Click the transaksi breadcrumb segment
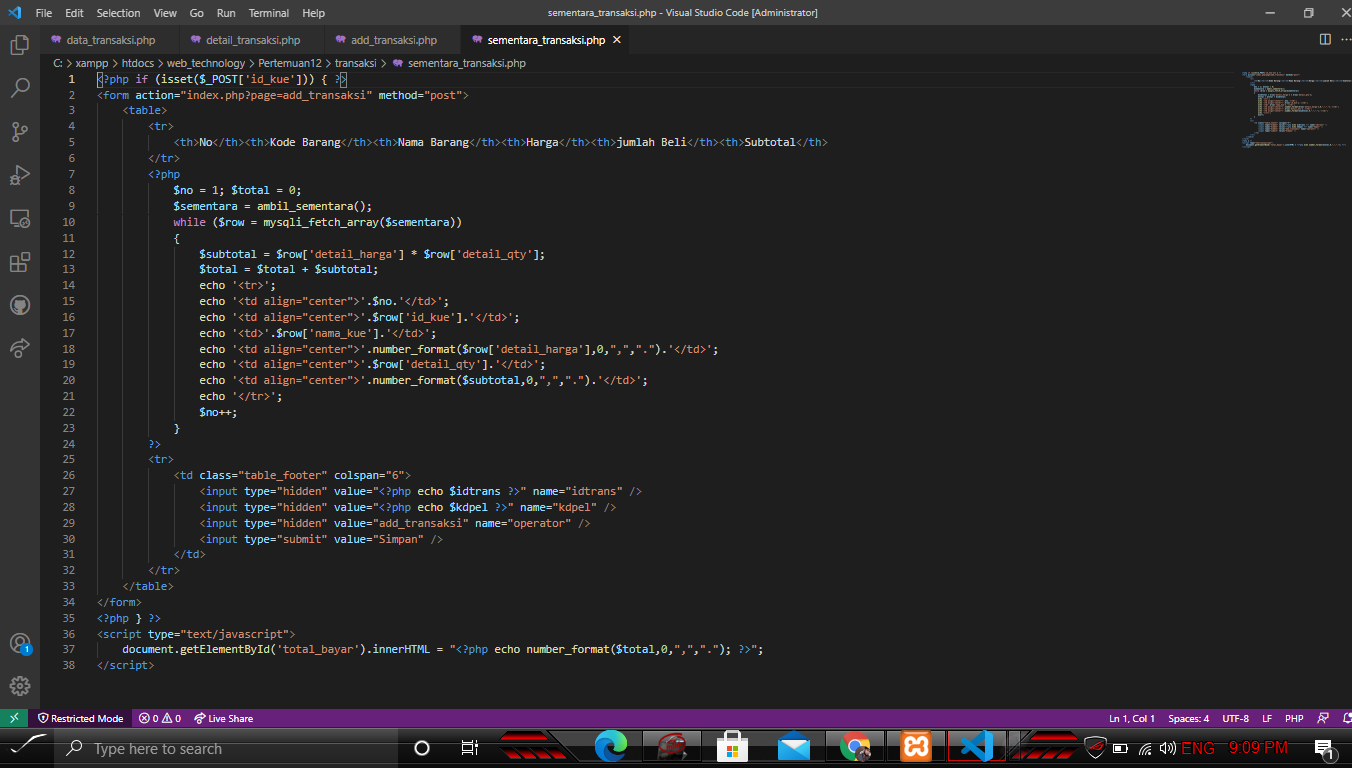The image size is (1352, 768). [355, 63]
